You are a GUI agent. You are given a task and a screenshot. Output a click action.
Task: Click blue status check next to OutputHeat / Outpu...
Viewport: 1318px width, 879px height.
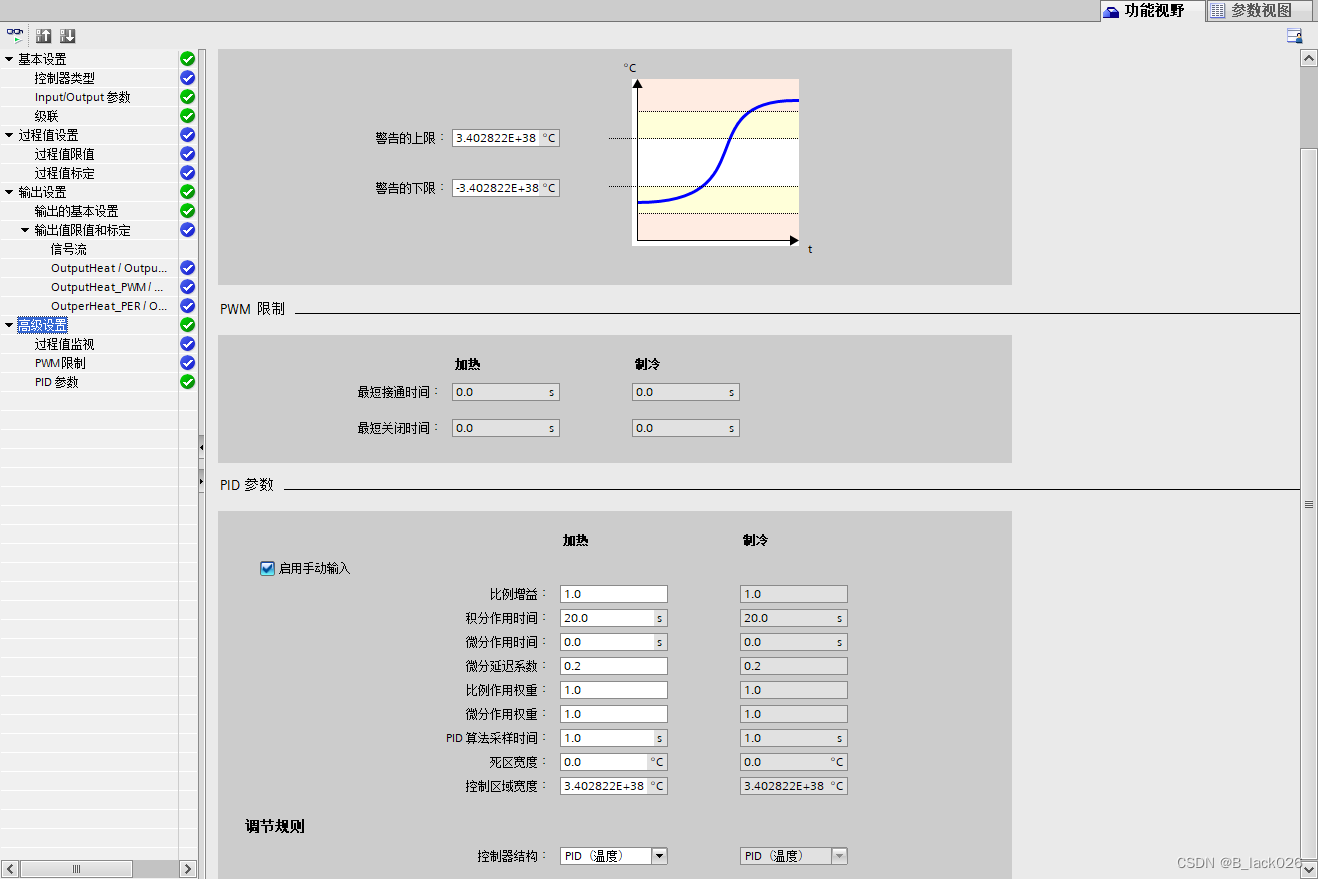pos(187,268)
